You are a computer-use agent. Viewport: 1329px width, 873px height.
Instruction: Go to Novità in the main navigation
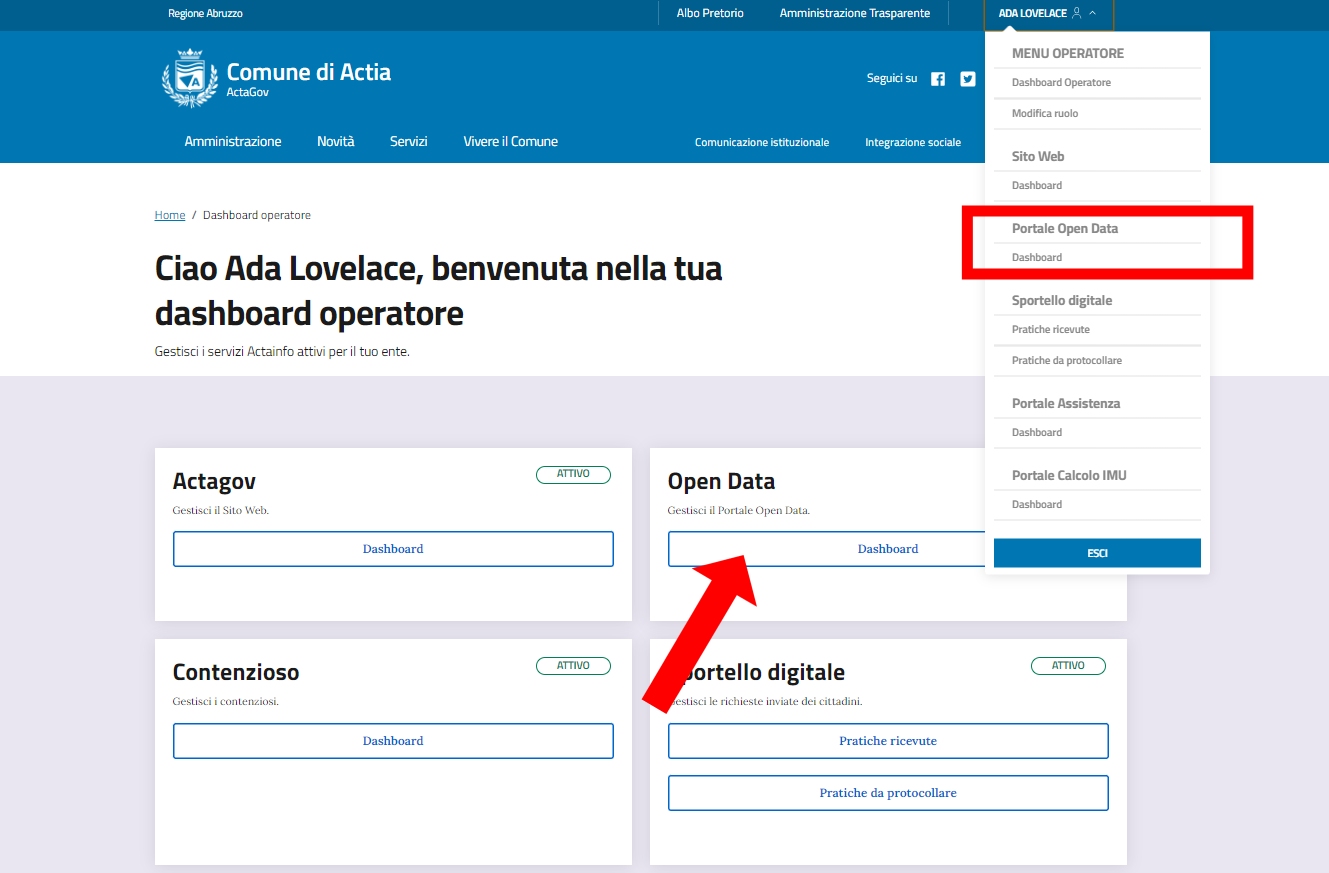335,142
